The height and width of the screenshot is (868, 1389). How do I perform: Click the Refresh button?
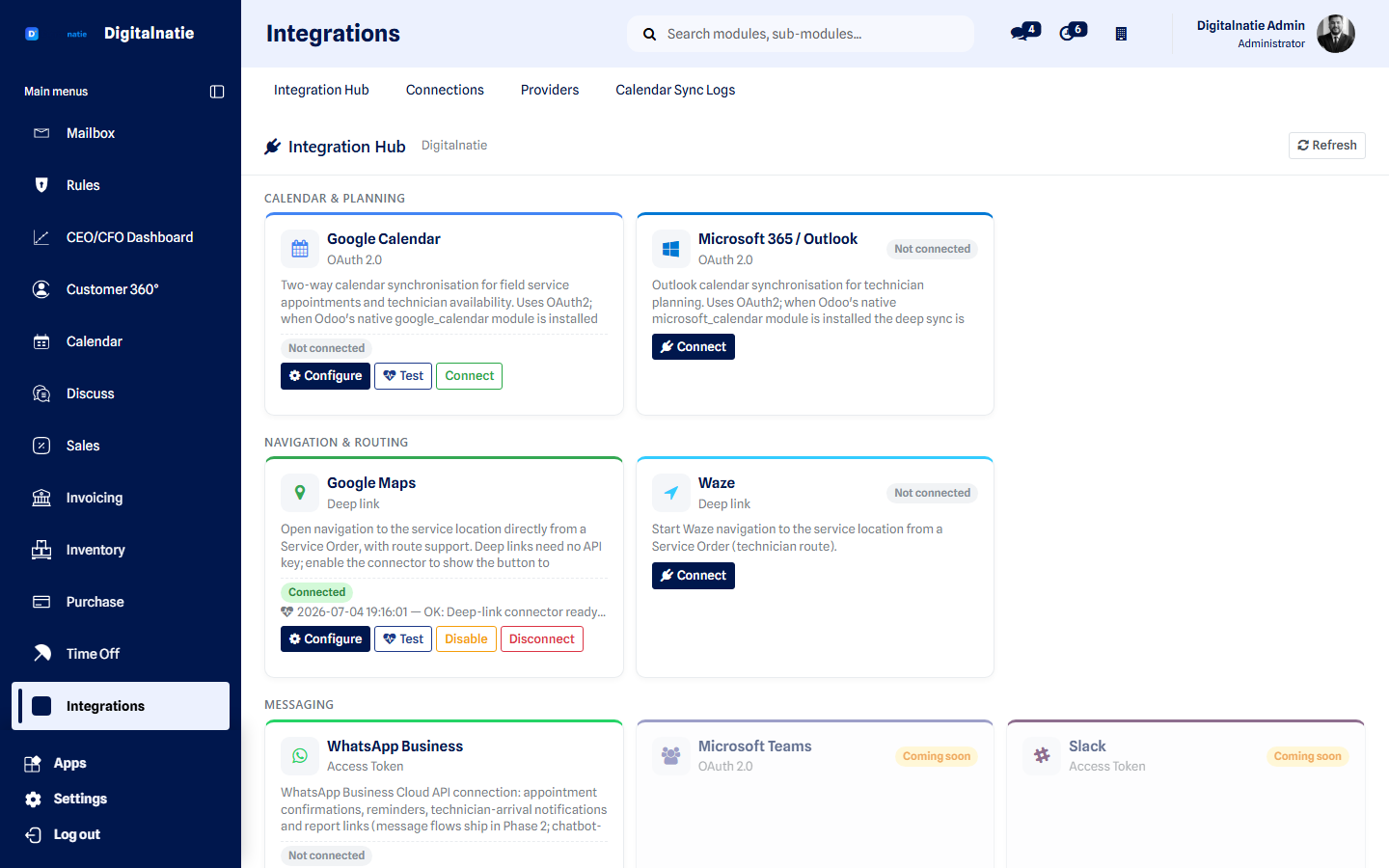tap(1327, 146)
